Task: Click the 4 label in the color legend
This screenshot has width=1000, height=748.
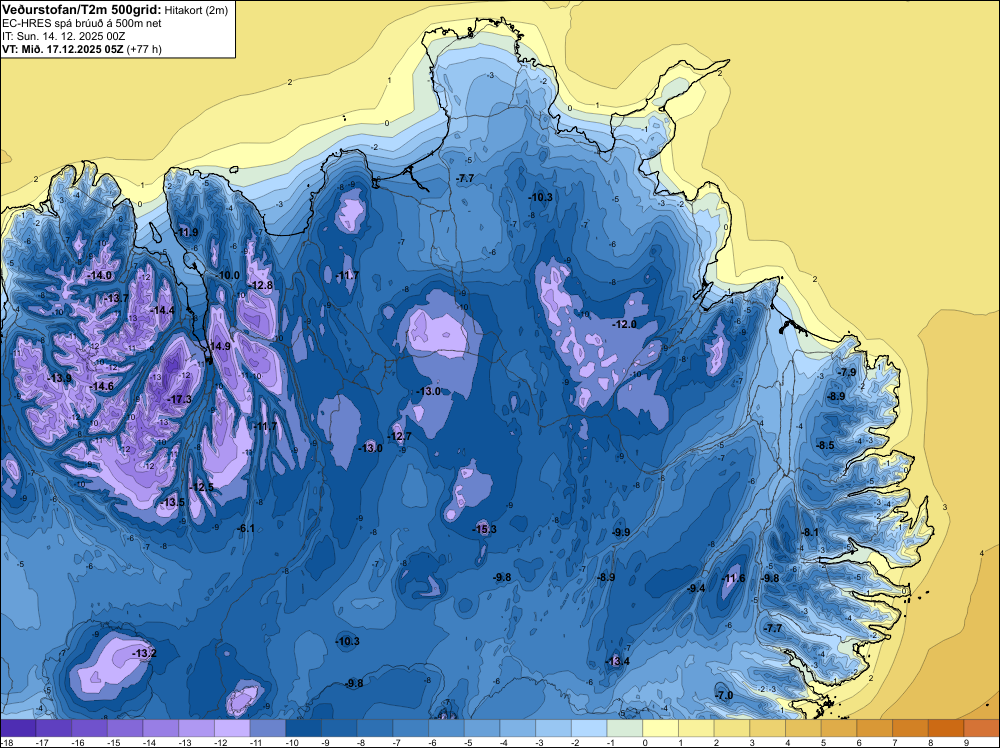Action: tap(788, 742)
